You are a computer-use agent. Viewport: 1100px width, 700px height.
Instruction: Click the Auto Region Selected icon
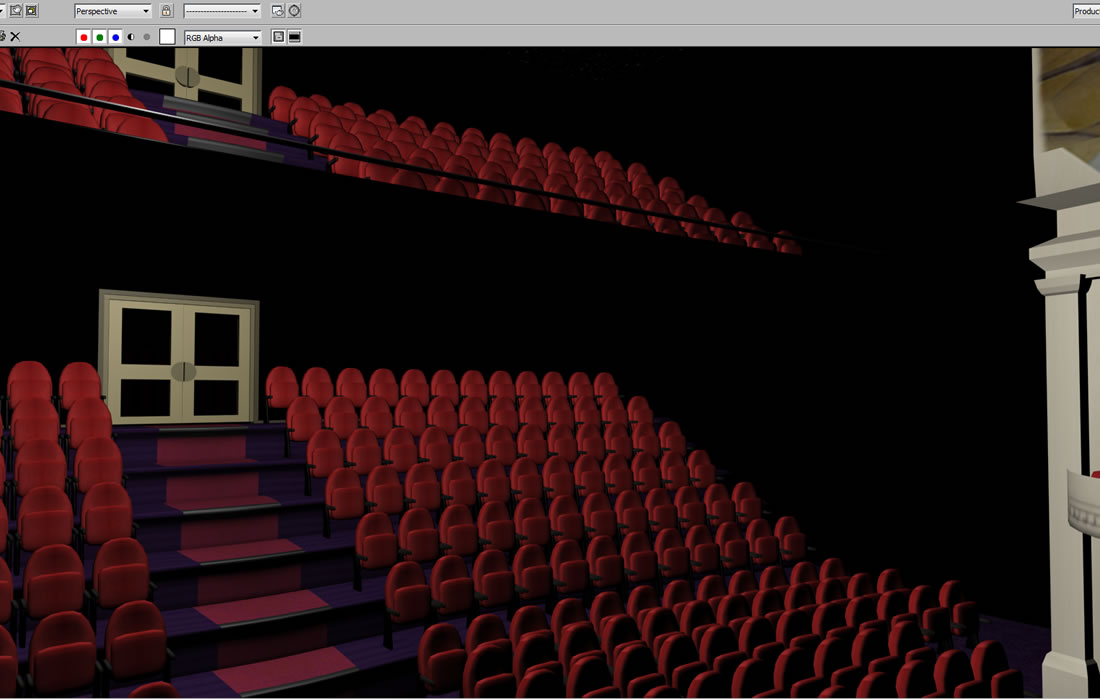coord(32,11)
